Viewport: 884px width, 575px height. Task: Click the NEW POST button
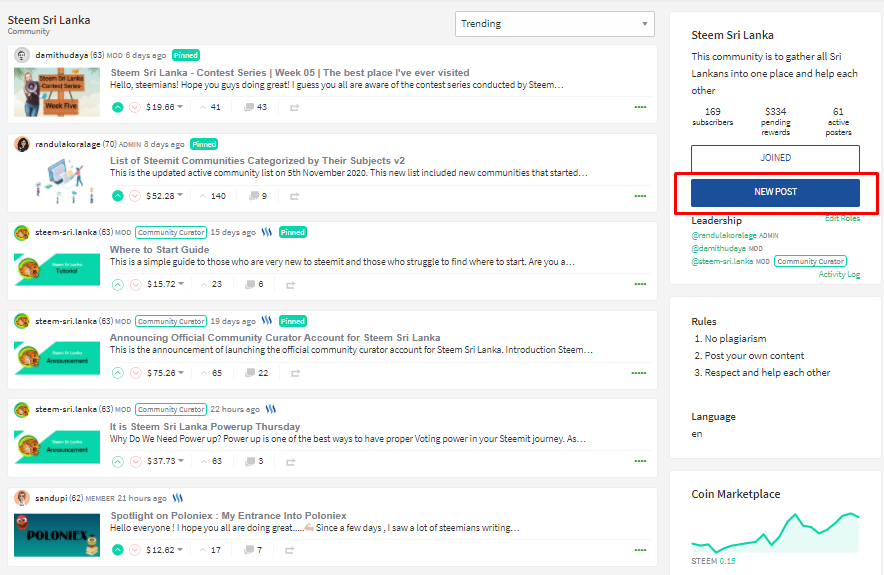tap(775, 192)
